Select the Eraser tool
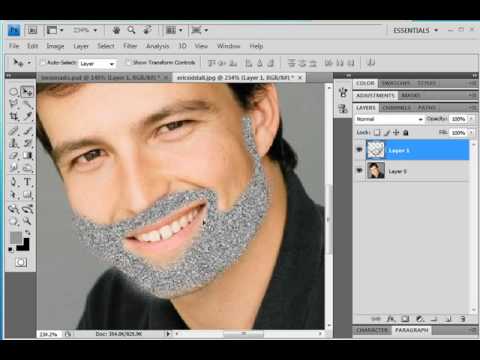Image resolution: width=480 pixels, height=360 pixels. point(14,155)
